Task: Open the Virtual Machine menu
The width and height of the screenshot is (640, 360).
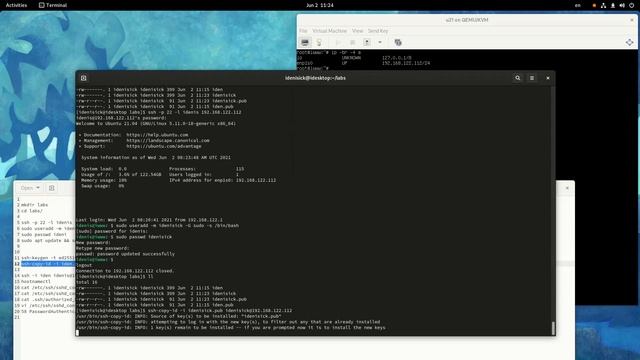Action: pyautogui.click(x=329, y=31)
